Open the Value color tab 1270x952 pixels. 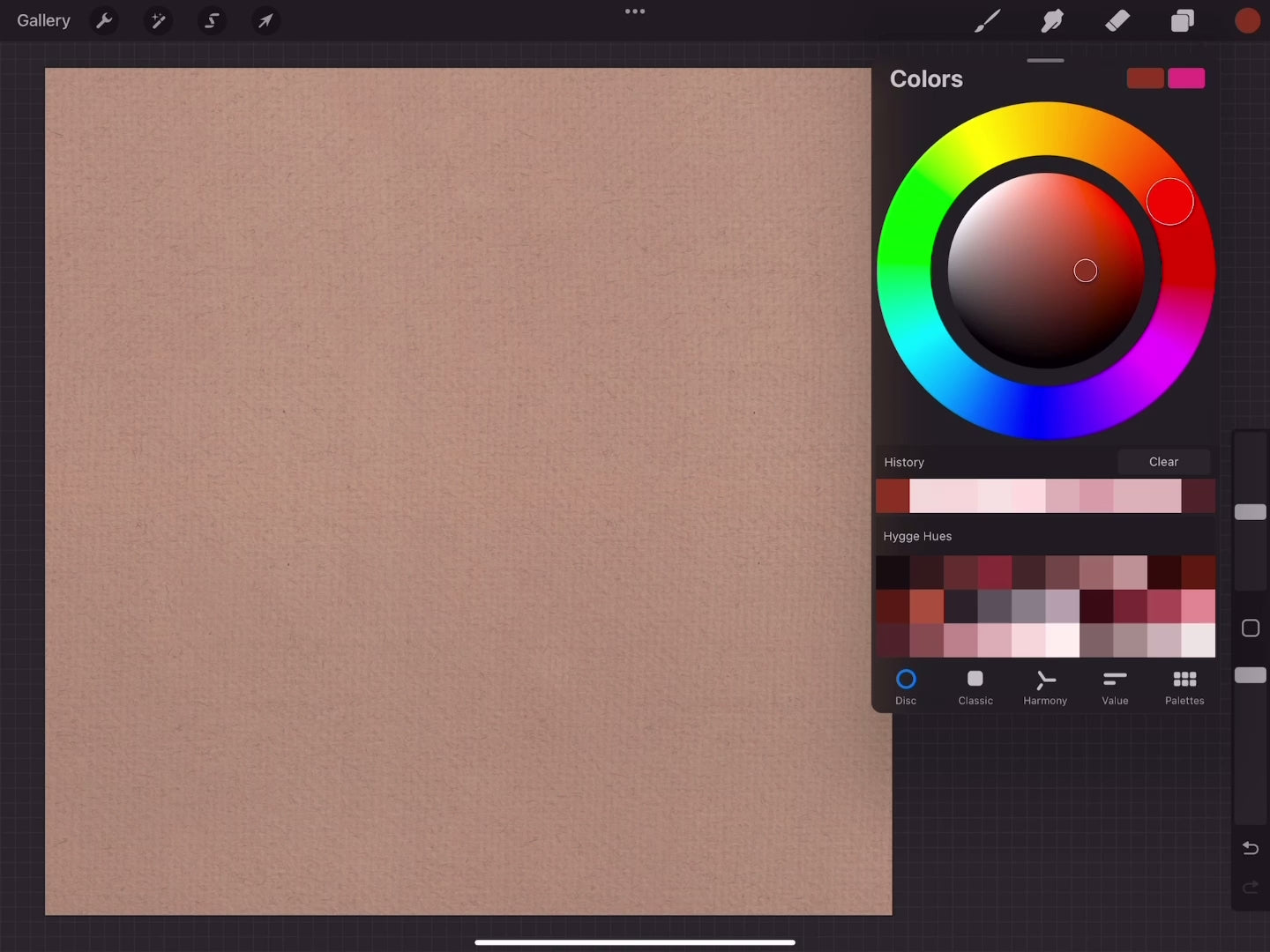pyautogui.click(x=1115, y=688)
